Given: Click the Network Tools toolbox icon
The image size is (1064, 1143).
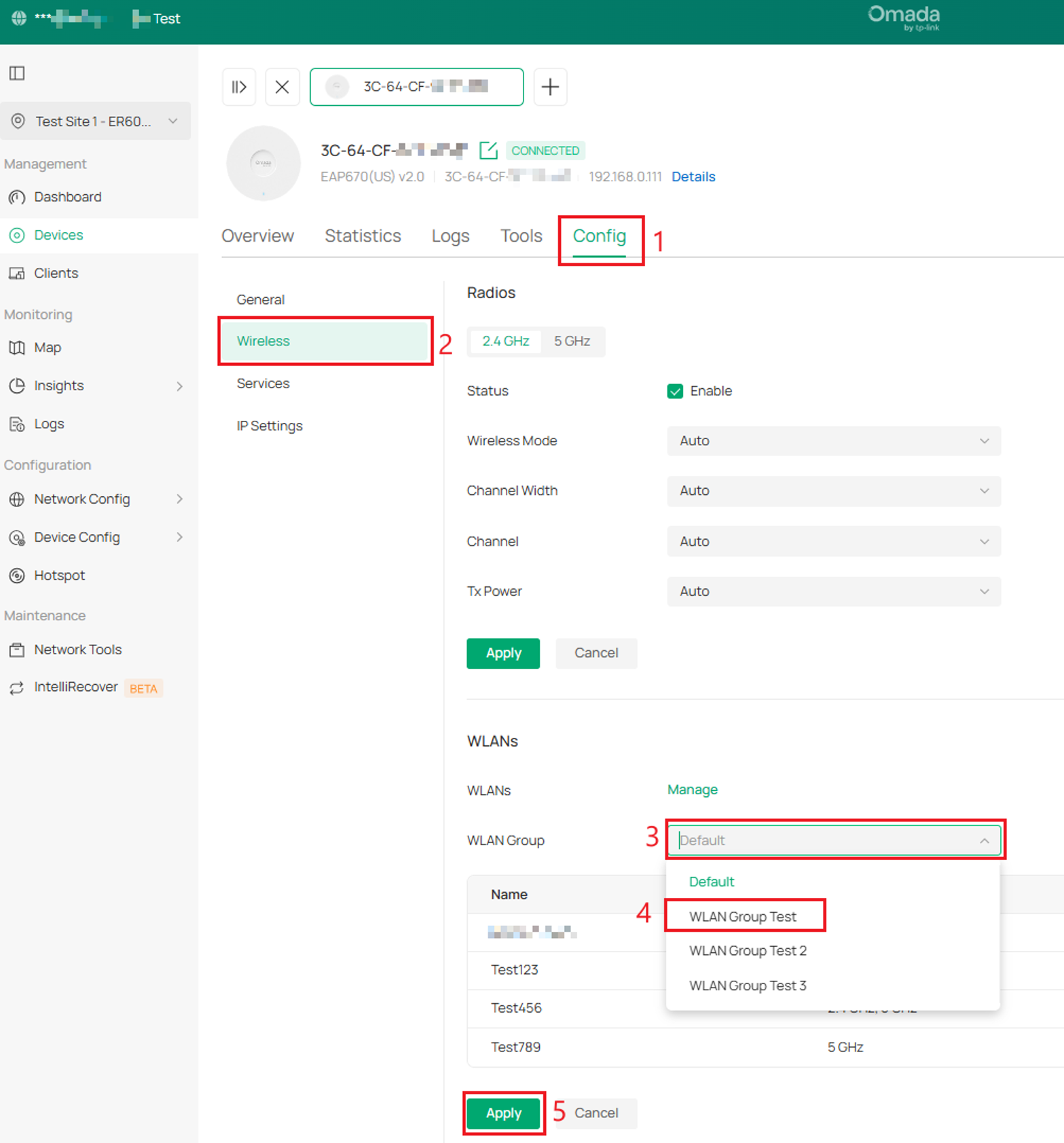Looking at the screenshot, I should point(17,650).
